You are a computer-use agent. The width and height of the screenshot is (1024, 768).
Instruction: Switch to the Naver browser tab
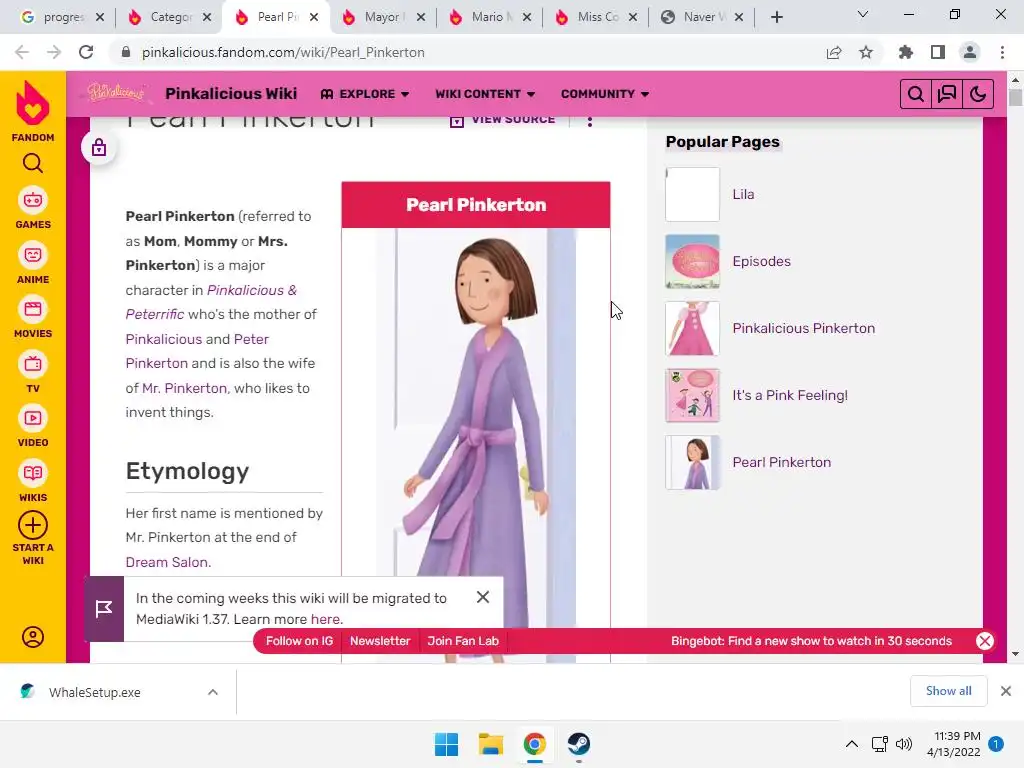point(702,17)
